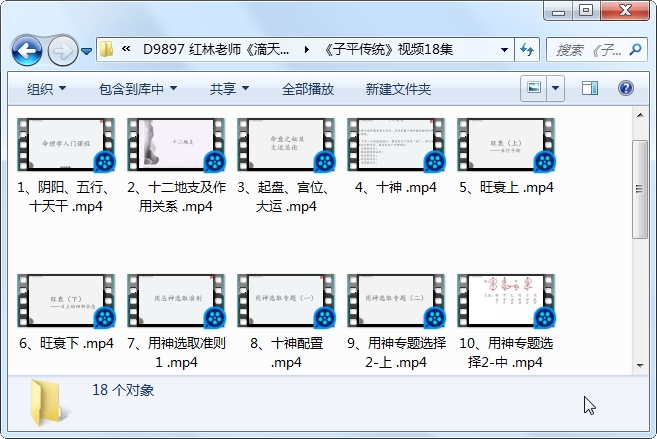Screen dimensions: 657x439
Task: Select the 7、用神选取准则1 video thumbnail
Action: 176,301
